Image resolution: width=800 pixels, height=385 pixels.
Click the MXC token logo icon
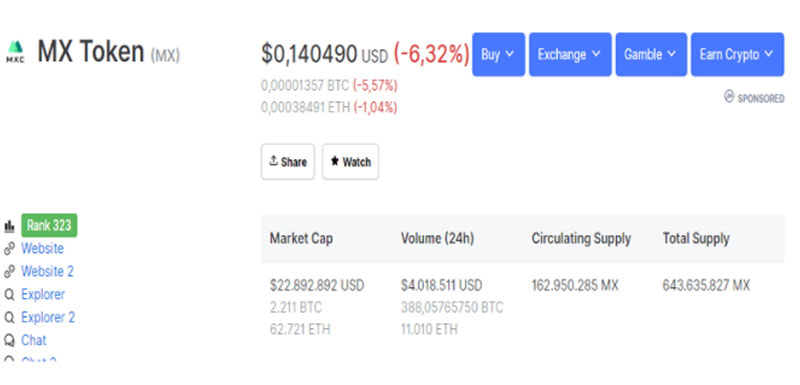point(15,52)
